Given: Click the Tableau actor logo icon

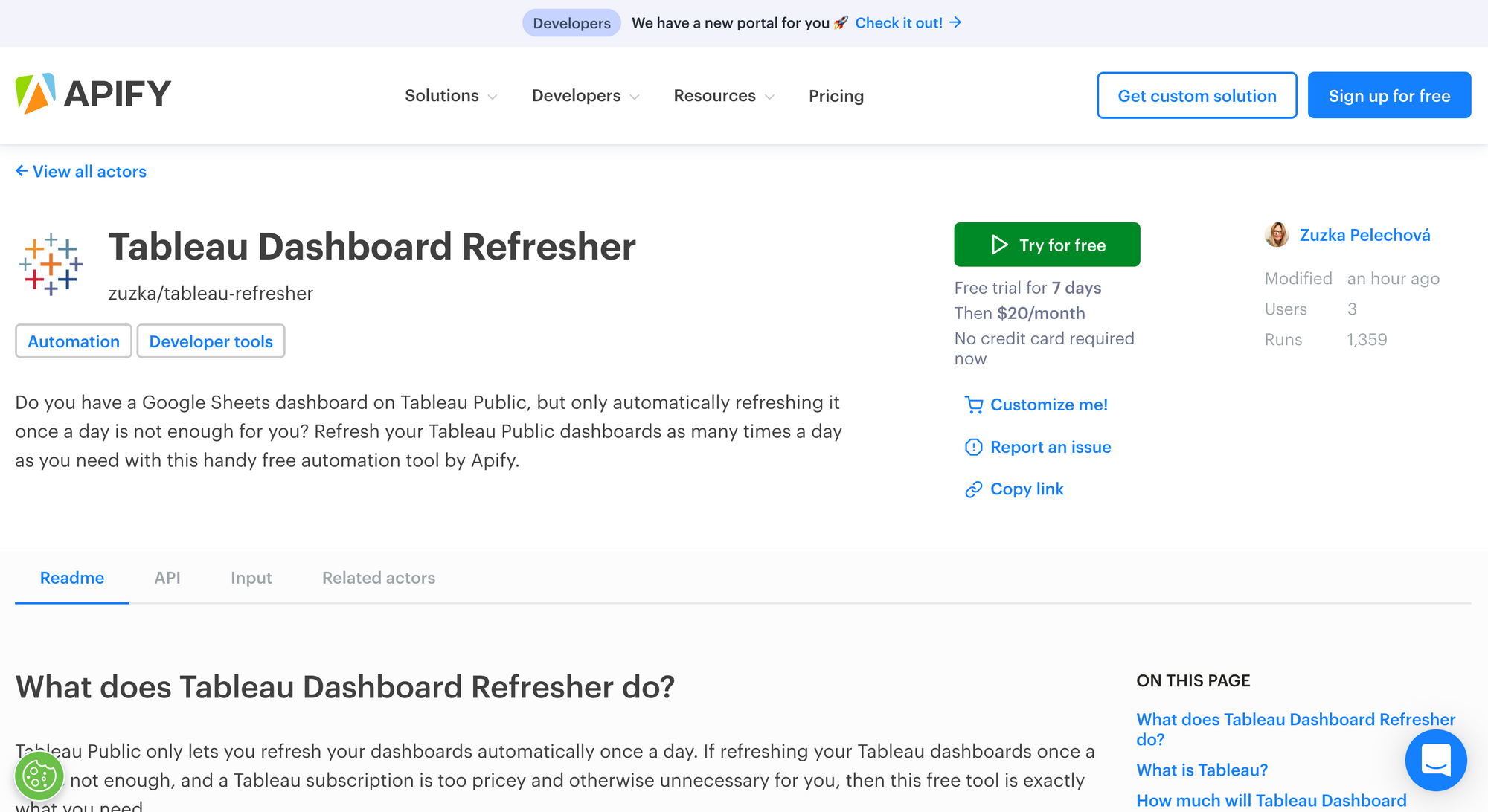Looking at the screenshot, I should (51, 264).
